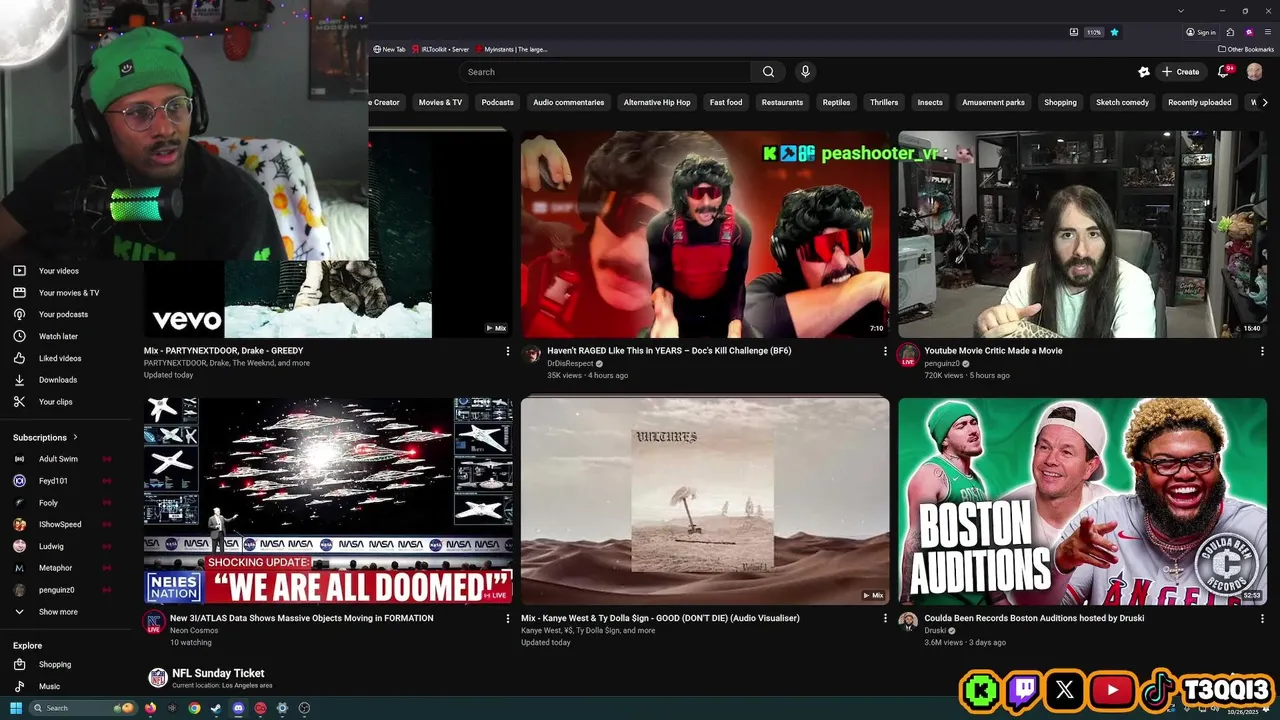Launch Firefox from the taskbar
This screenshot has width=1280, height=720.
151,708
